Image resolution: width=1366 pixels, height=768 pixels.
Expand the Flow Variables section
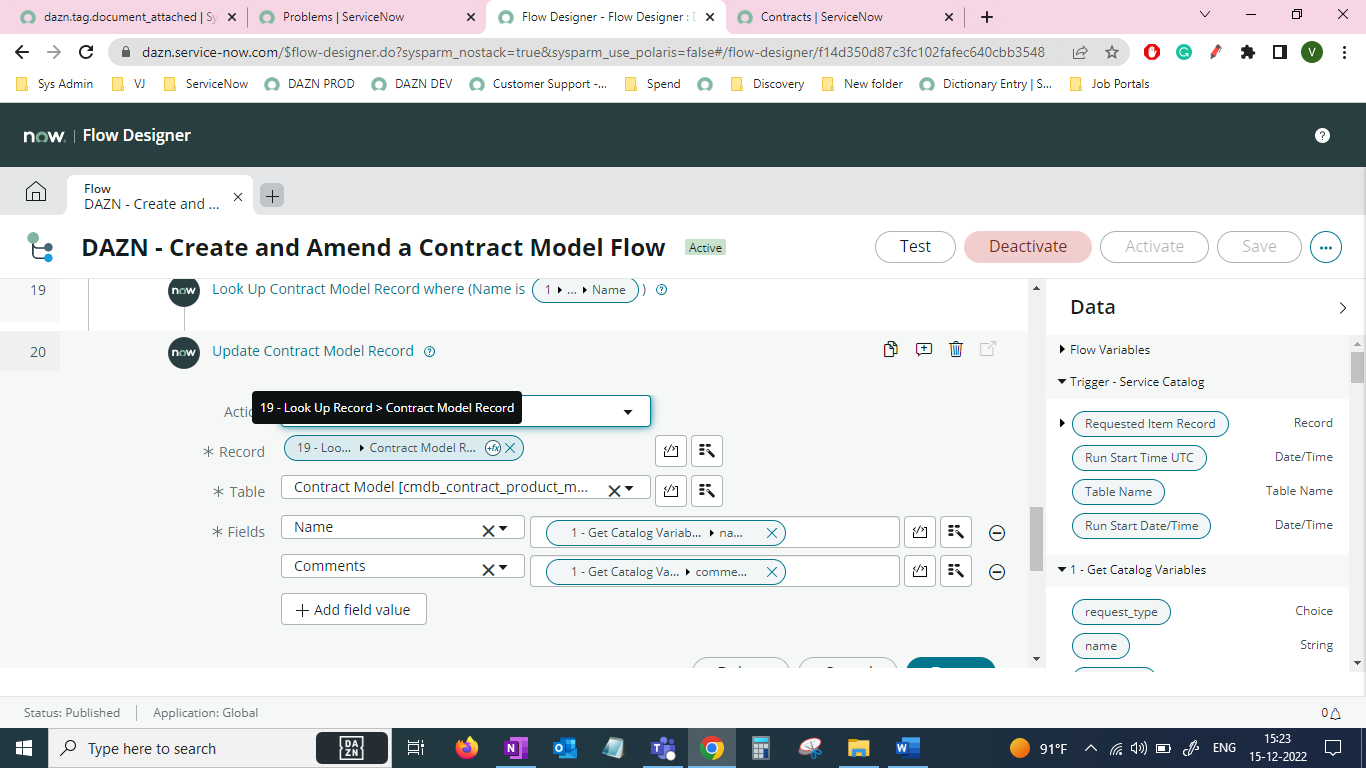point(1062,350)
